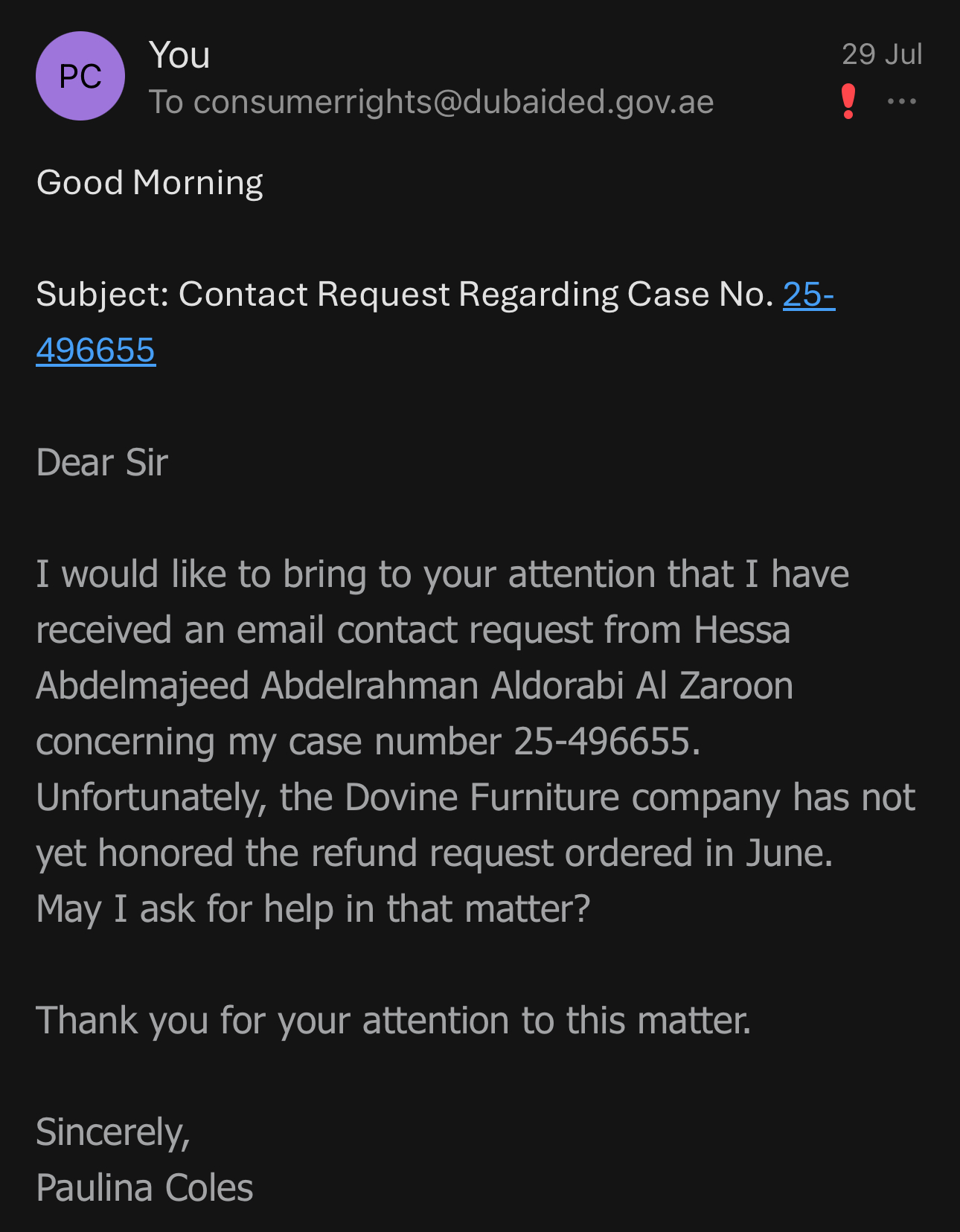
Task: Tap the "Dovine Furniture" company mention
Action: click(482, 798)
